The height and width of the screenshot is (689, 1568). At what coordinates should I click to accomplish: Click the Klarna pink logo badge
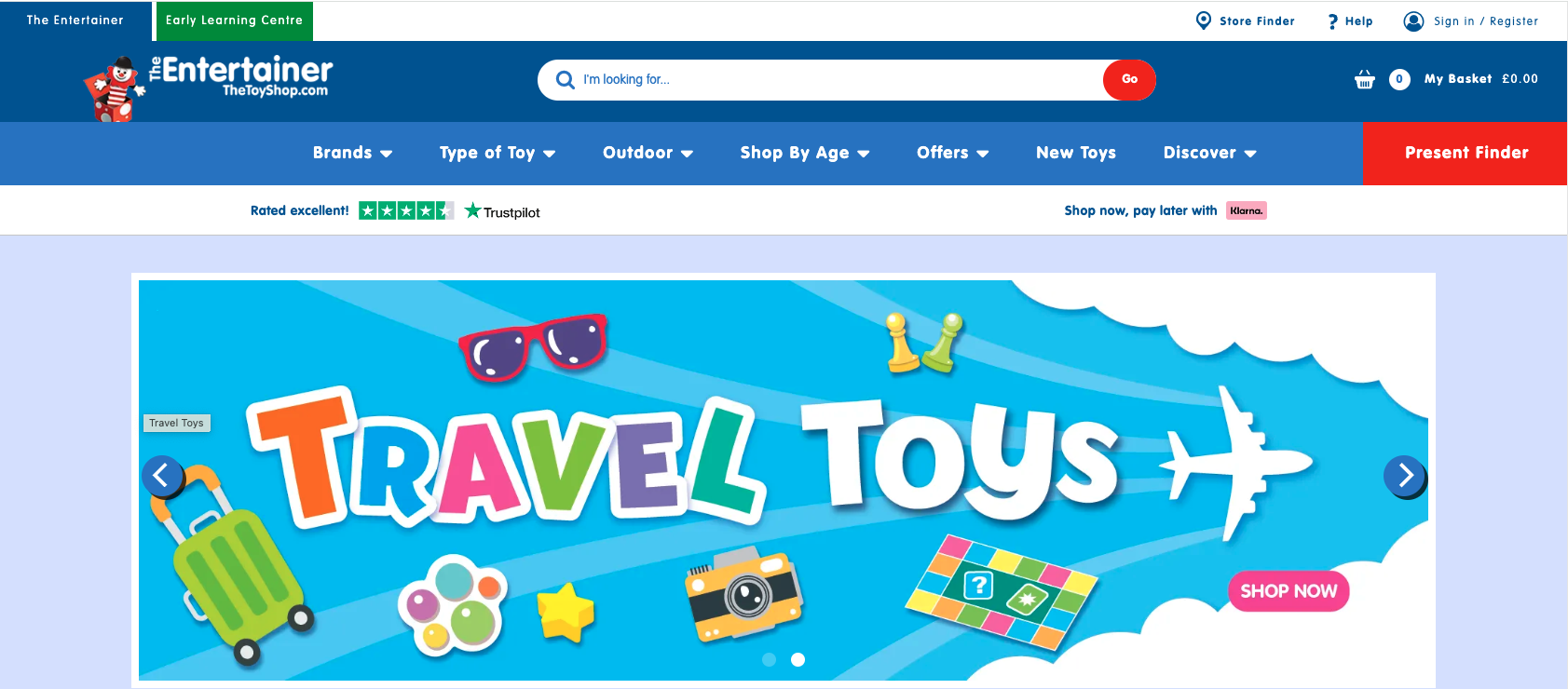point(1246,210)
